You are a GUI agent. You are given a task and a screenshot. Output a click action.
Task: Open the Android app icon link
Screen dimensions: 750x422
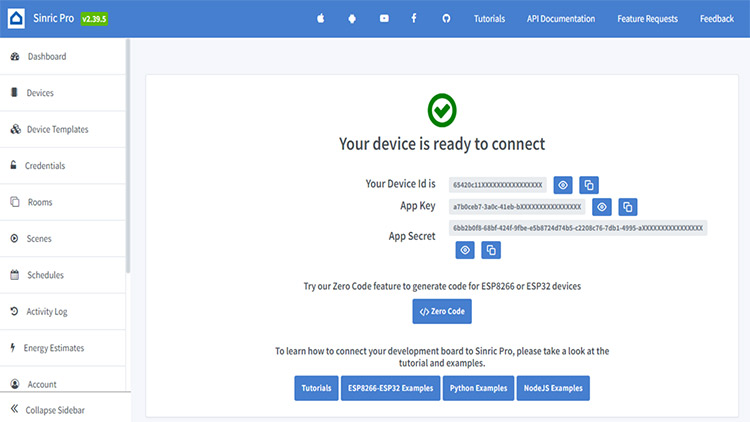click(x=352, y=19)
